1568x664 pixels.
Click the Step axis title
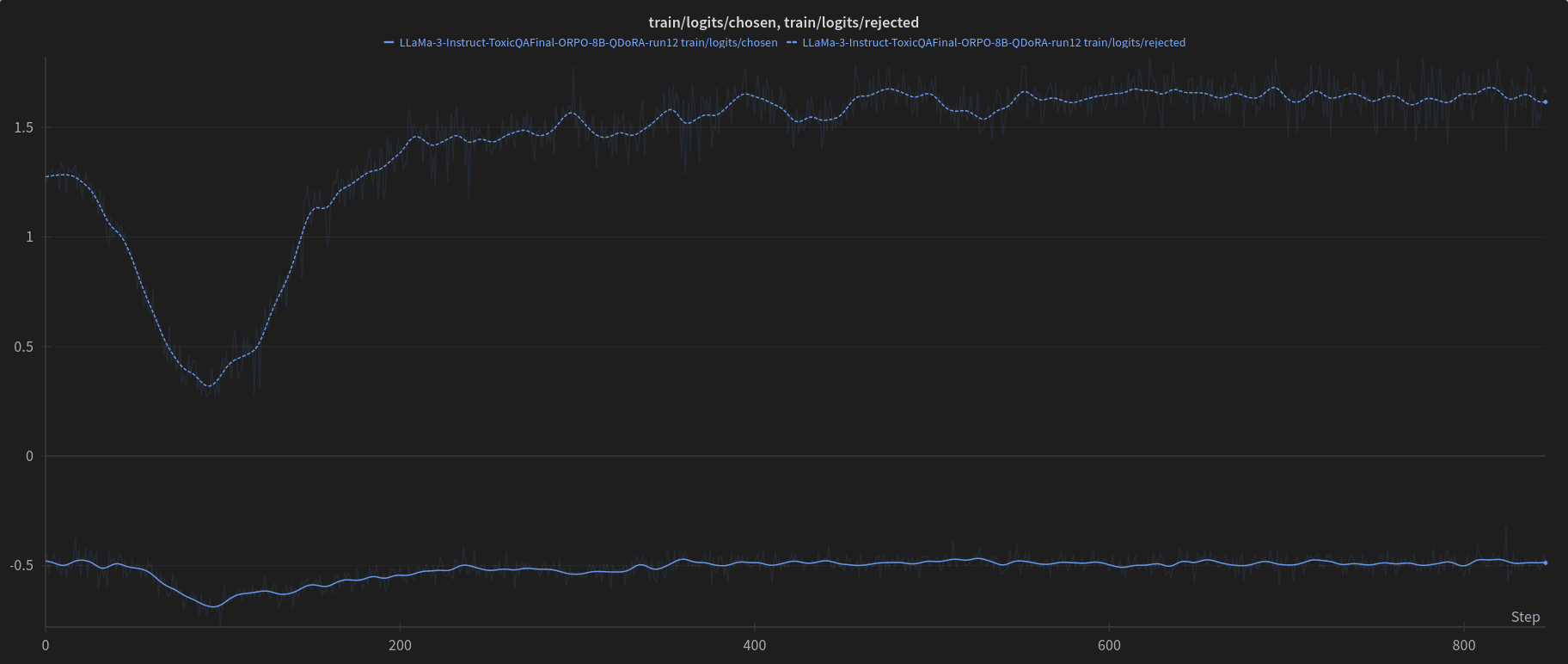(x=1525, y=617)
